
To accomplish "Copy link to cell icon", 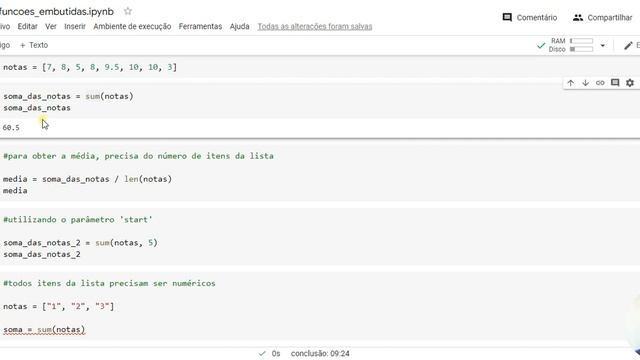I will tap(600, 83).
